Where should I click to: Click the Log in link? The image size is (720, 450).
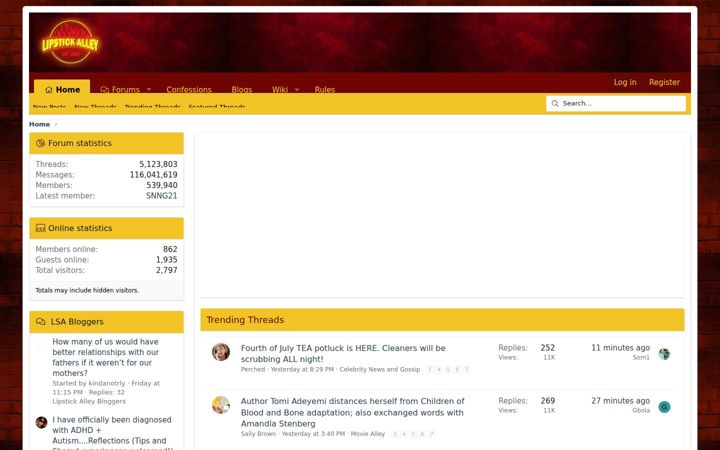pyautogui.click(x=625, y=82)
